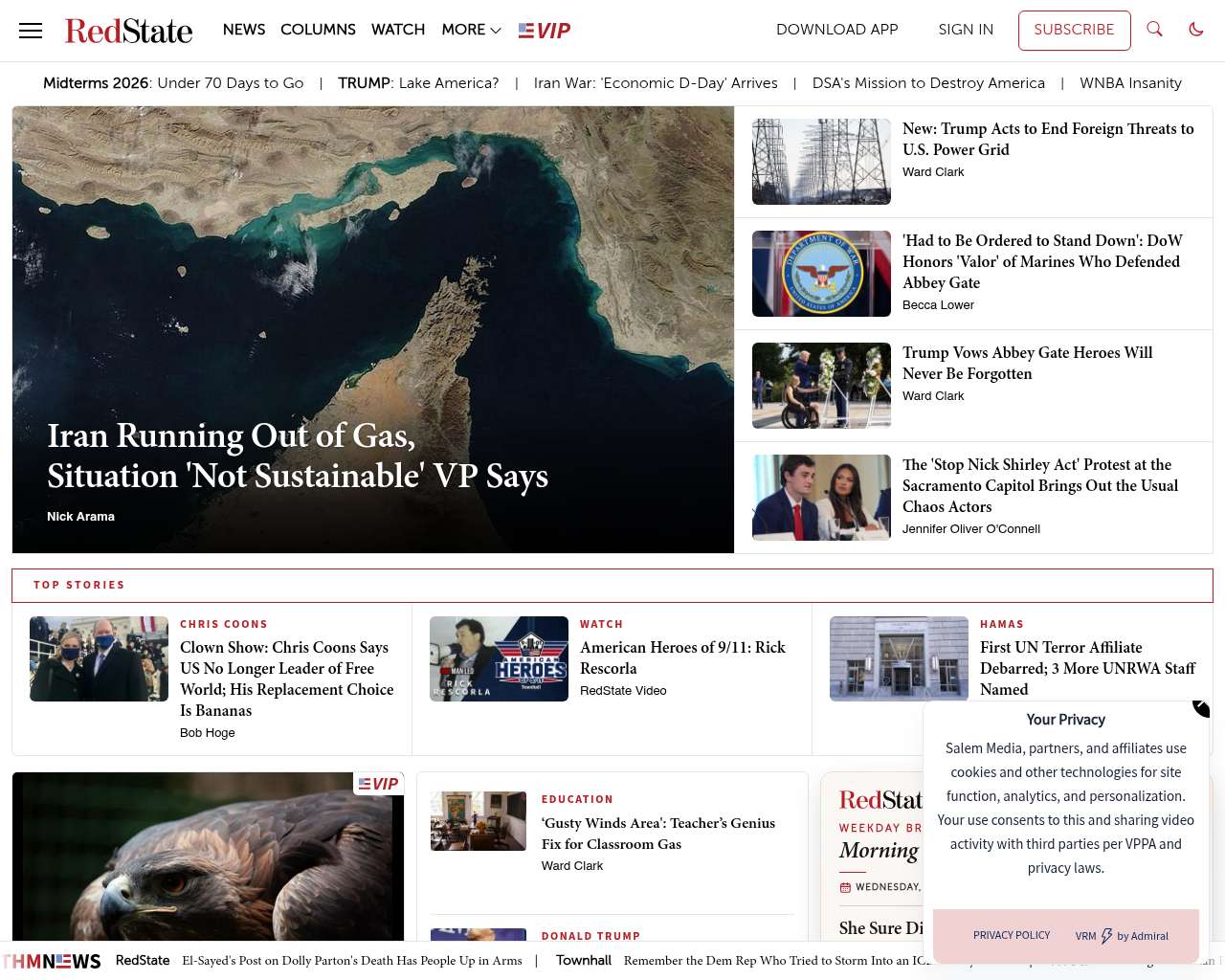Open PRIVACY POLICY link in popup
Viewport: 1225px width, 980px height.
(x=1012, y=936)
